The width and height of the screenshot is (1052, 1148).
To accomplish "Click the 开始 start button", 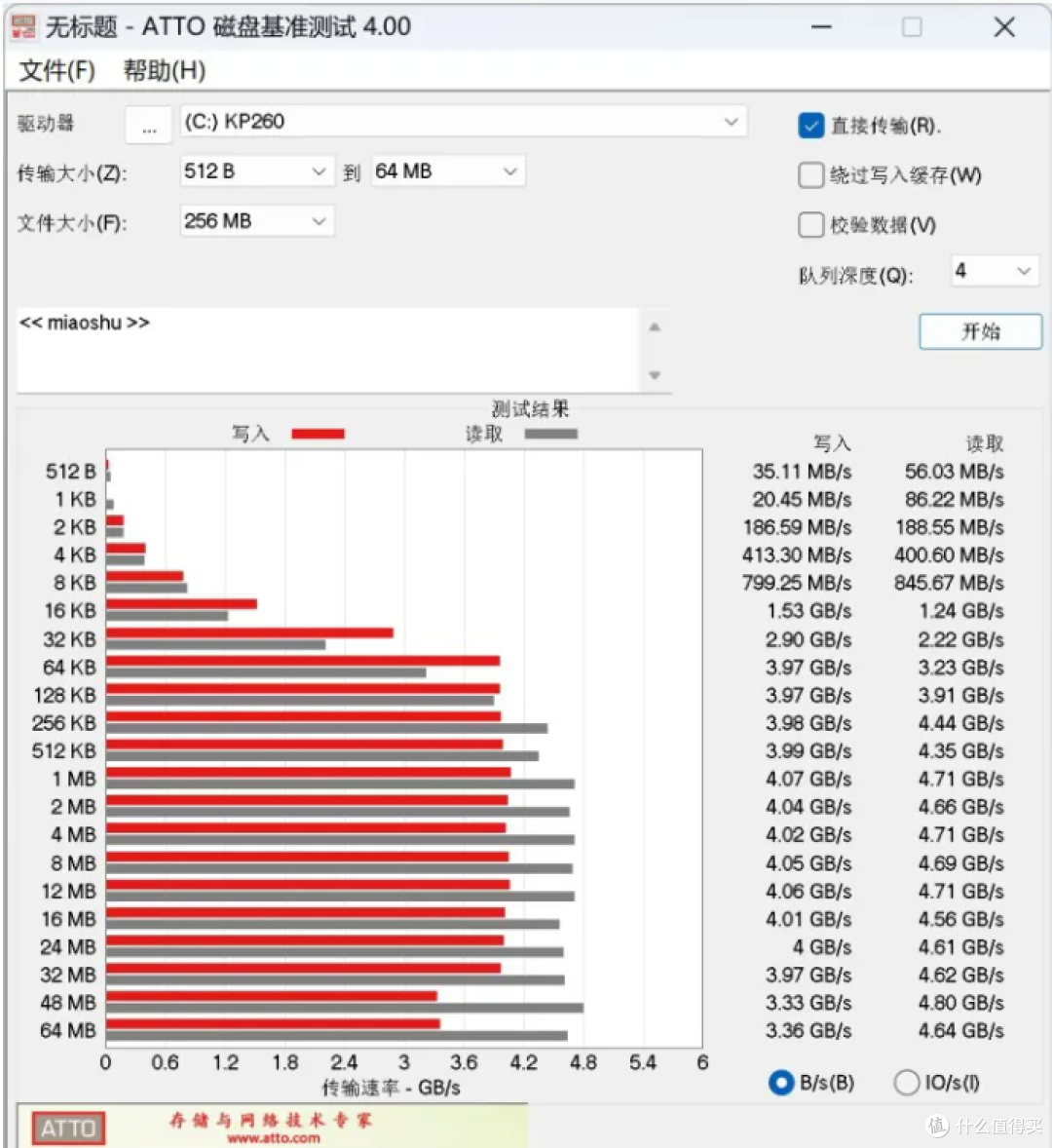I will point(980,331).
